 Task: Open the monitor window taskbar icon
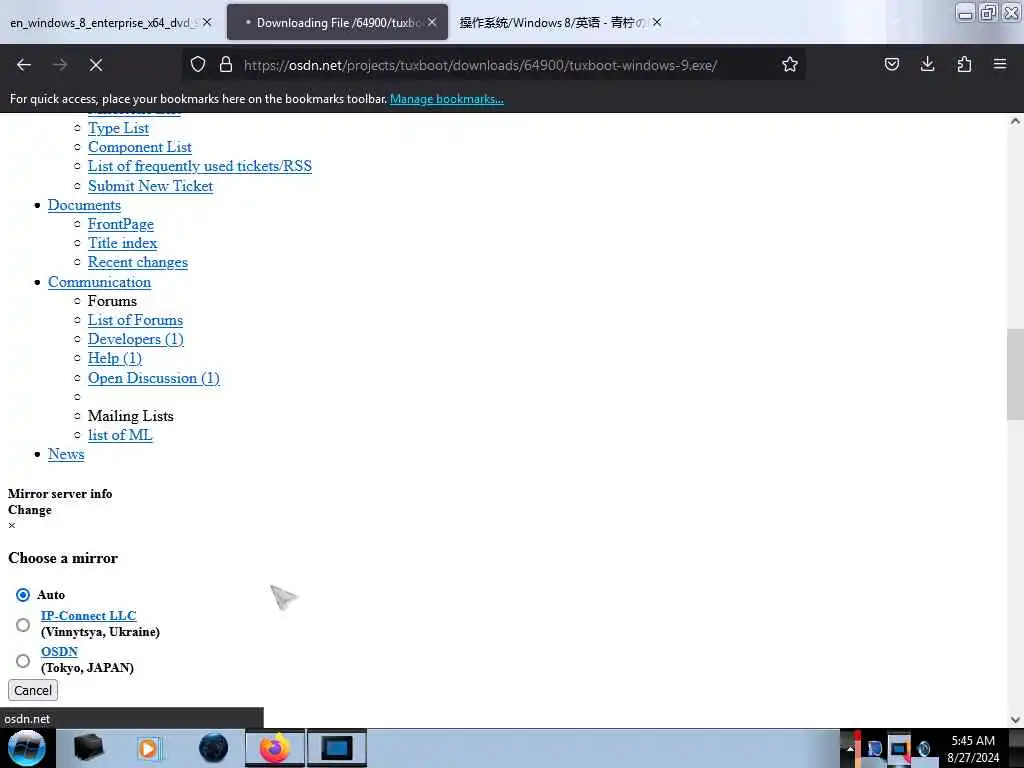pyautogui.click(x=337, y=748)
